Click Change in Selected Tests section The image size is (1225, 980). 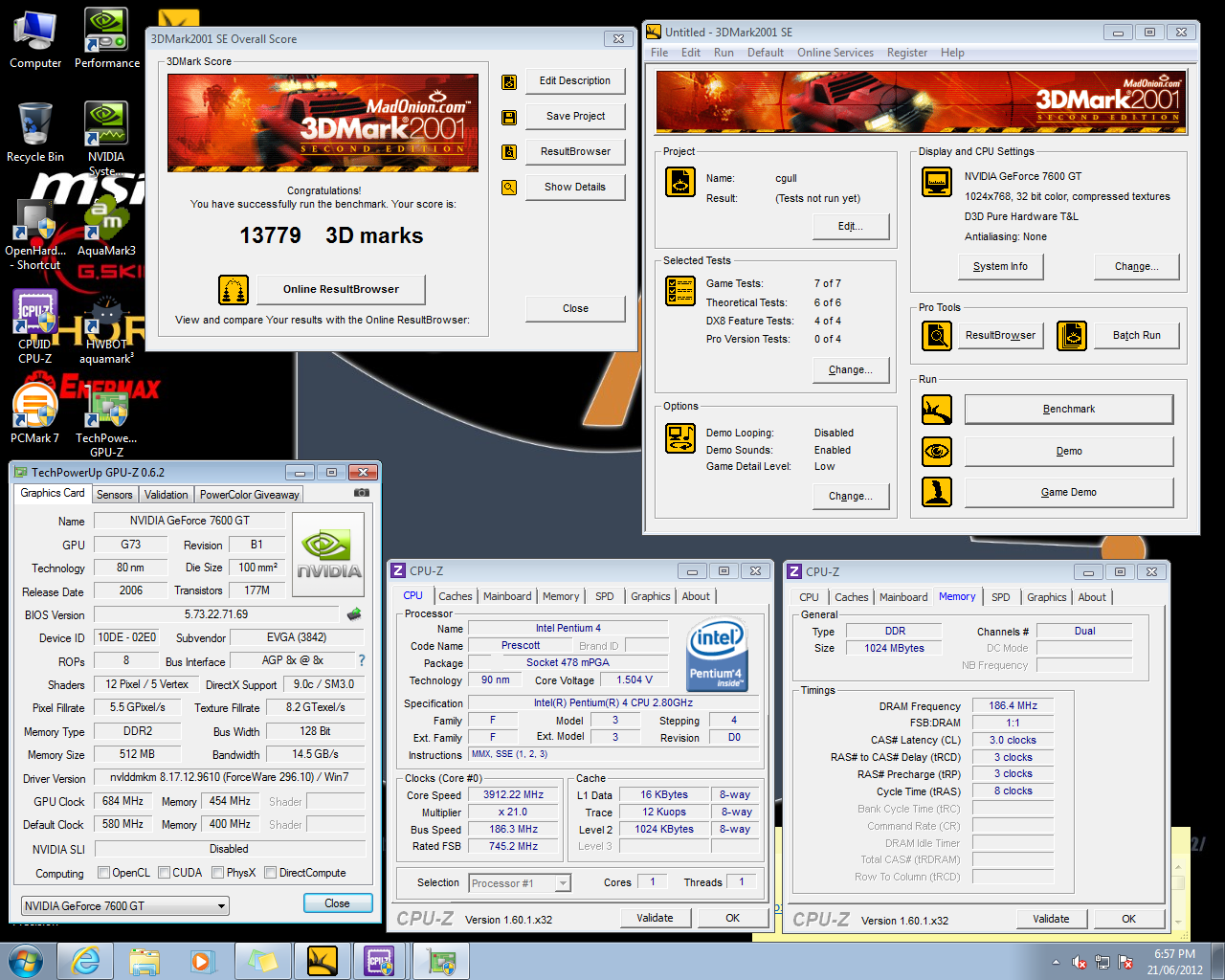850,370
